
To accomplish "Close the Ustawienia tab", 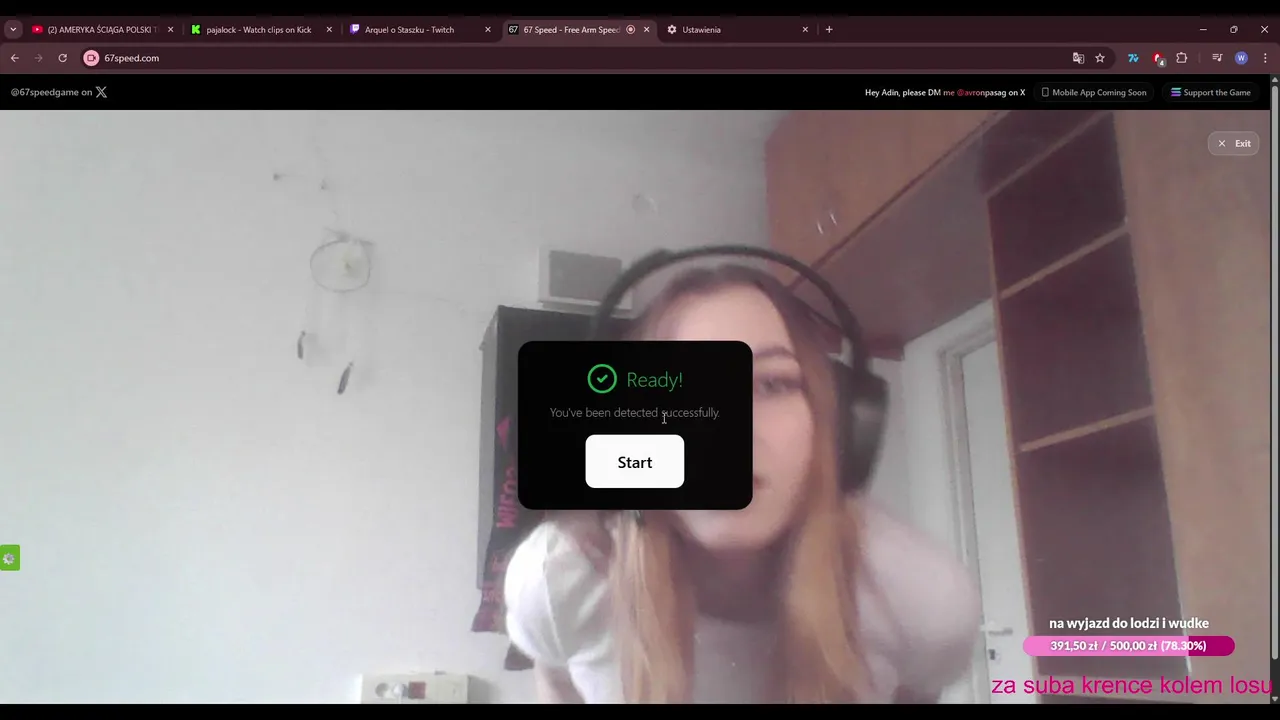I will [805, 29].
